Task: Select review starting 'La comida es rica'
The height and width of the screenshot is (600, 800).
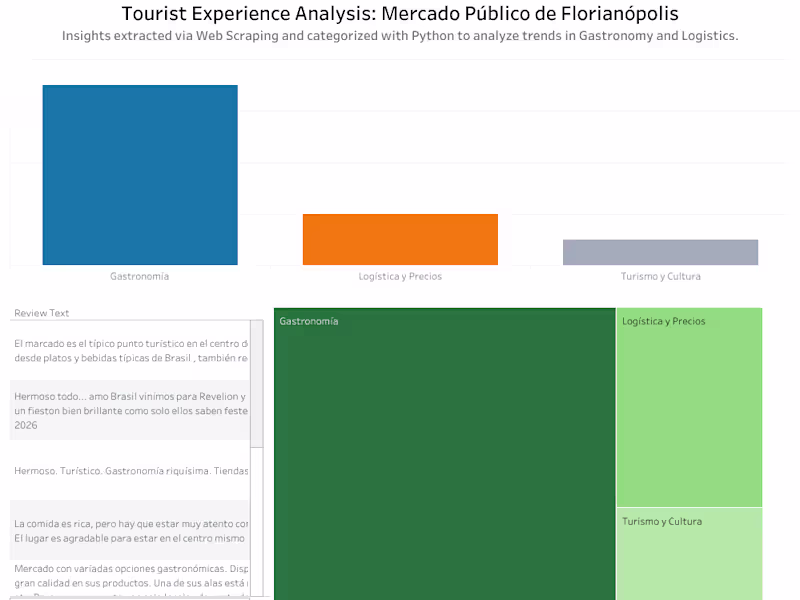Action: click(130, 531)
